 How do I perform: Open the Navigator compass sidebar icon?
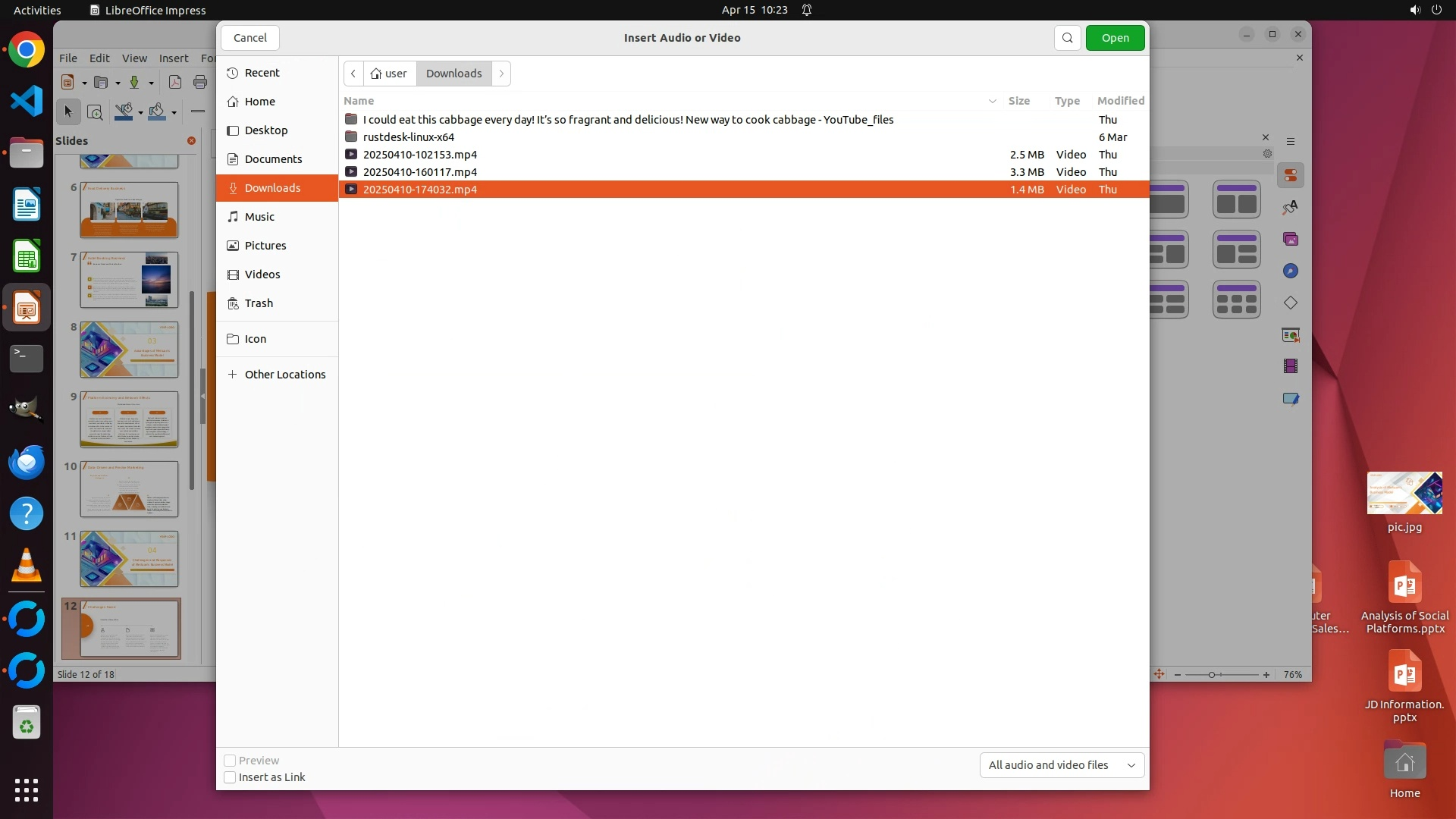(1291, 271)
